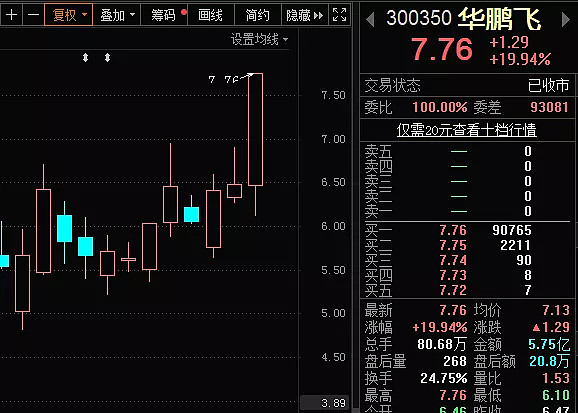Go to next stock arrow
578x413 pixels.
[565, 20]
